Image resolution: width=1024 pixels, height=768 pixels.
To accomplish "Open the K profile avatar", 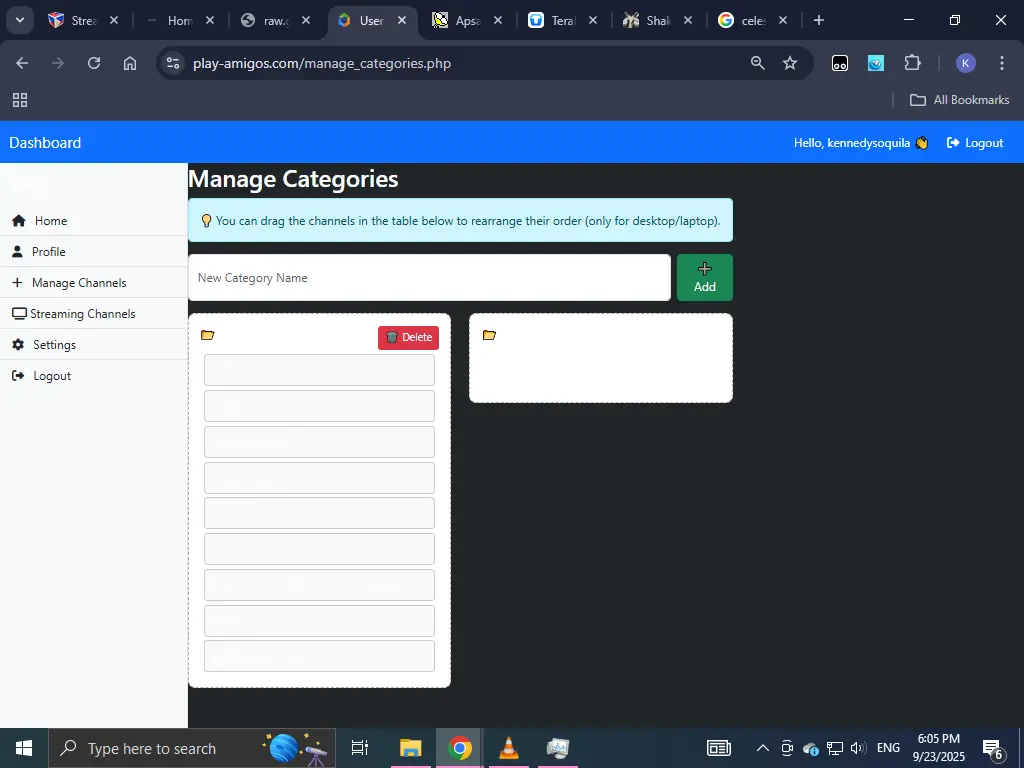I will click(x=966, y=63).
